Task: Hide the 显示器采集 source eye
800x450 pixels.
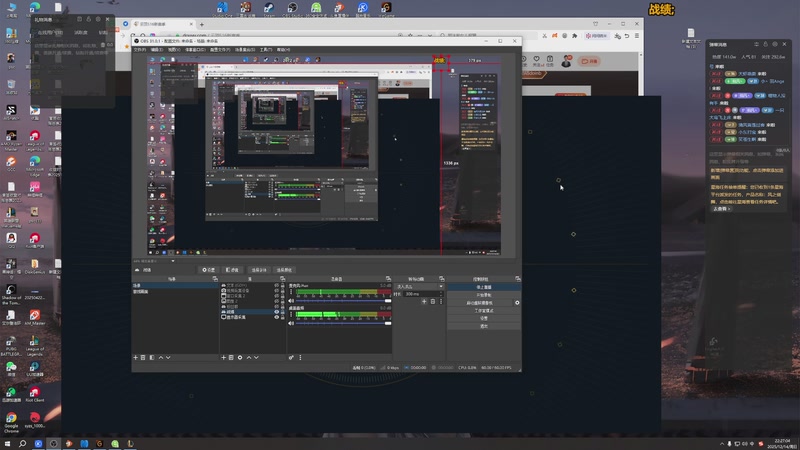Action: 277,317
